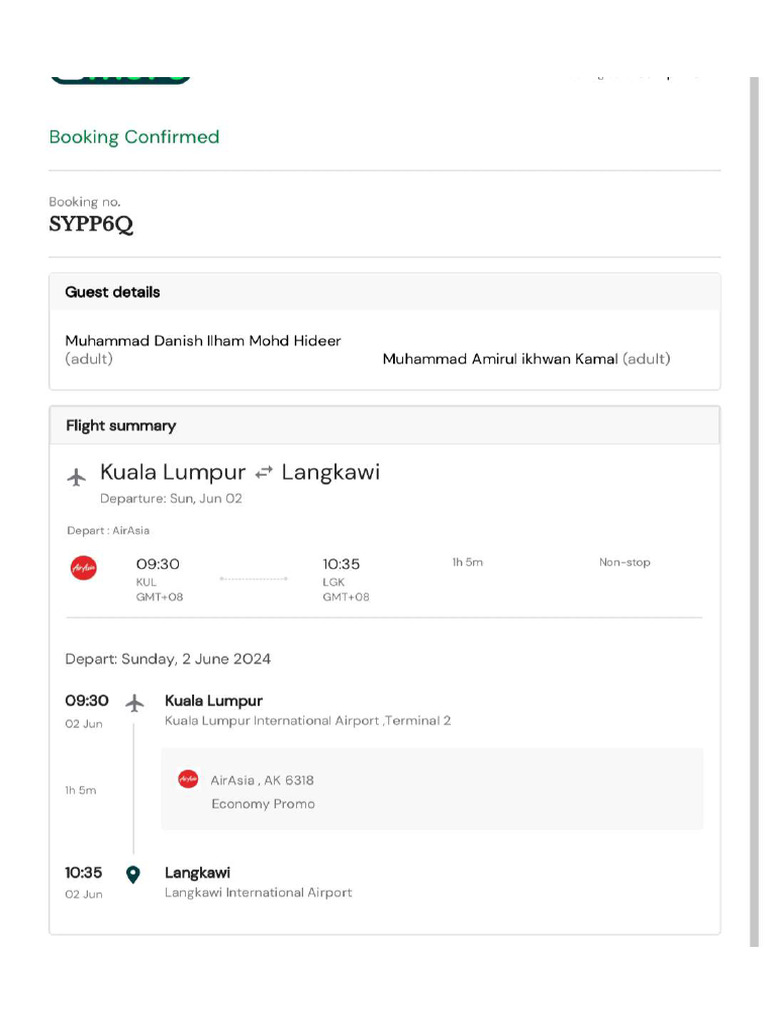768x1024 pixels.
Task: Click the AirAsia logo beside AK 6318
Action: [188, 779]
